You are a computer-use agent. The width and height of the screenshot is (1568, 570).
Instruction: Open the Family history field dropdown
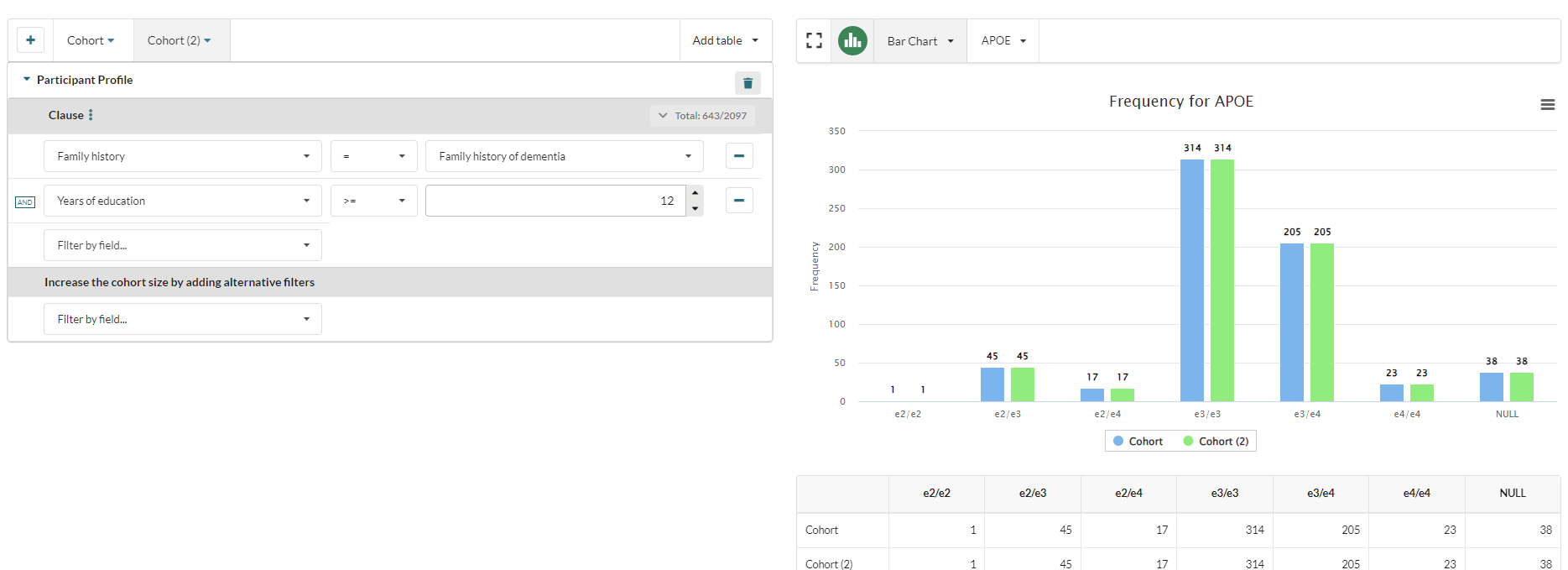pos(182,156)
